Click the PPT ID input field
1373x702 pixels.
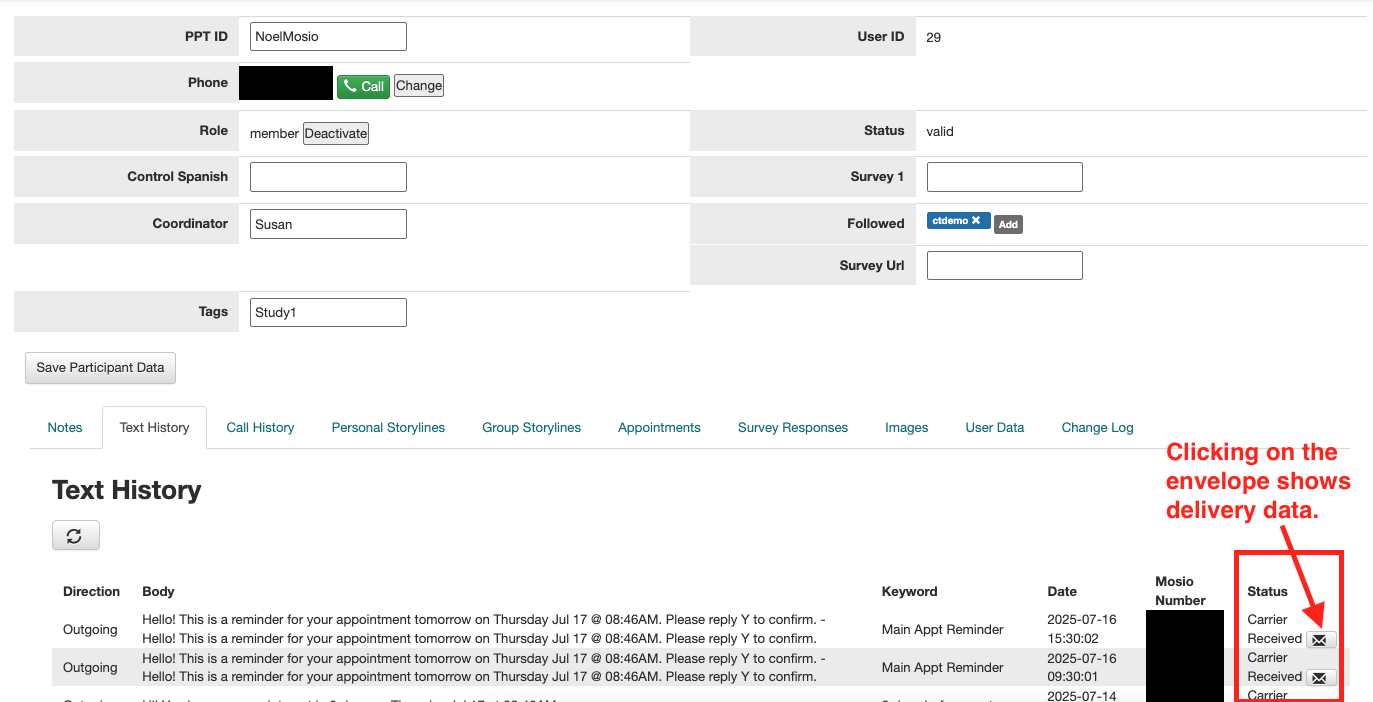tap(328, 36)
